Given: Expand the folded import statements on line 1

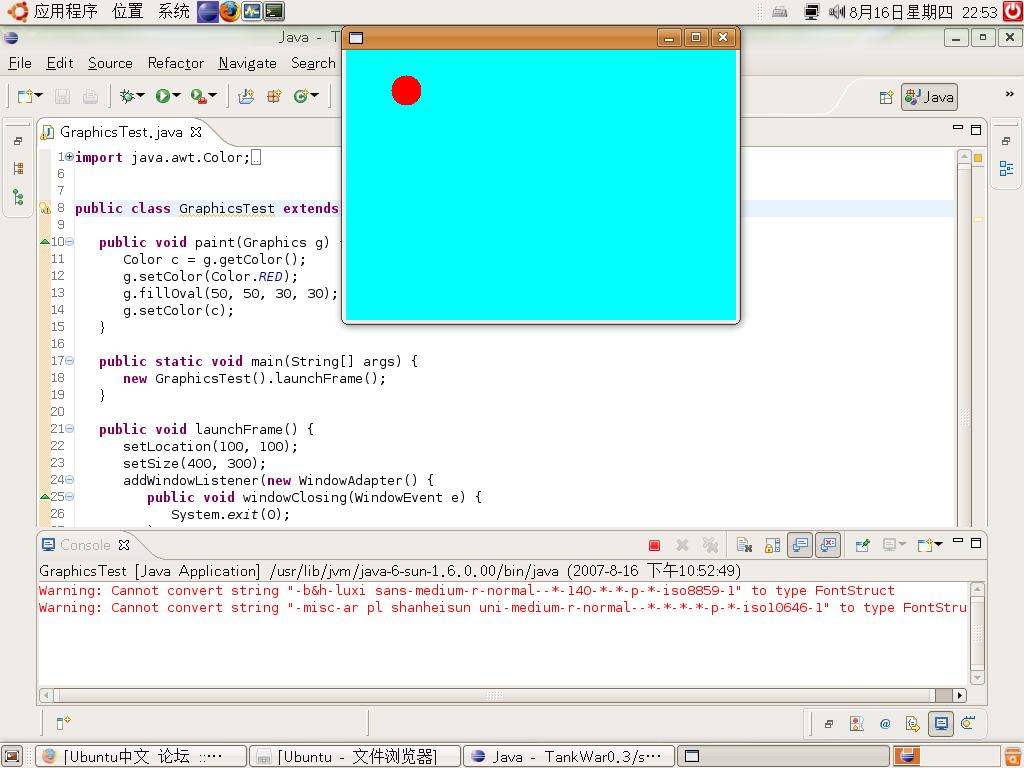Looking at the screenshot, I should tap(70, 157).
